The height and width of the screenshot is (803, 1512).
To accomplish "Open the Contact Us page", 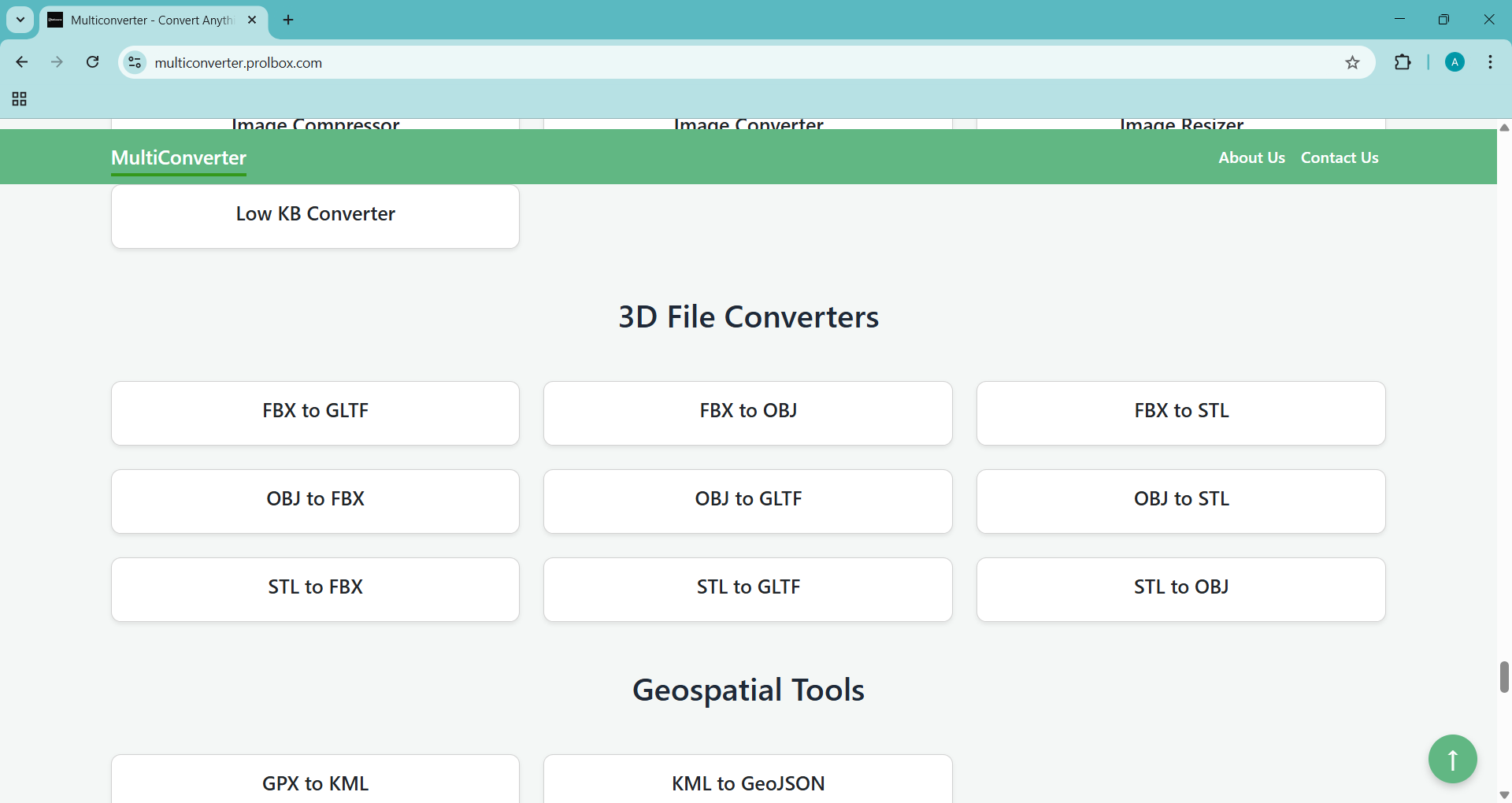I will (x=1339, y=157).
